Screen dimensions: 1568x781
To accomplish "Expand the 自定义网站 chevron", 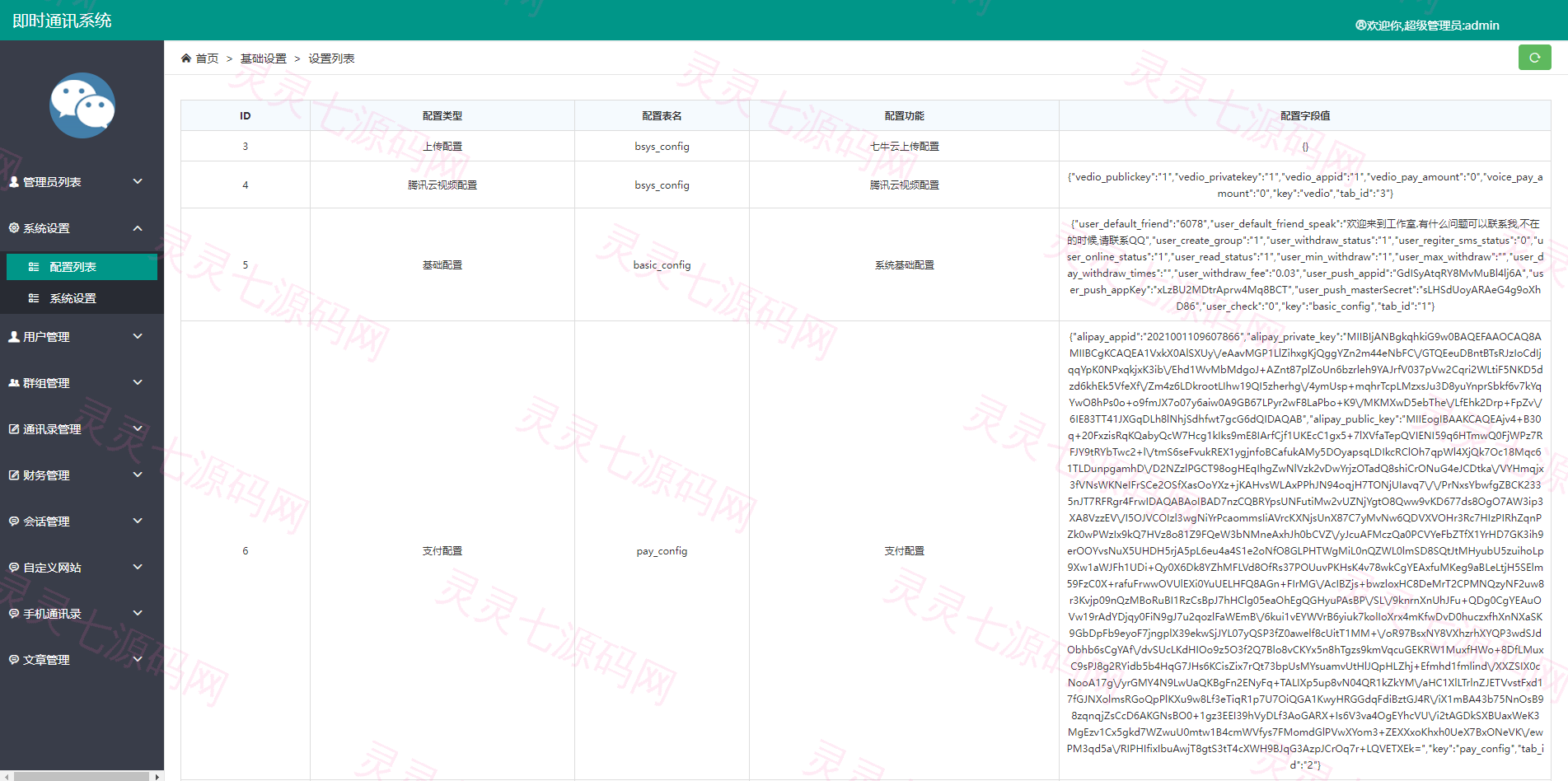I will pyautogui.click(x=138, y=567).
